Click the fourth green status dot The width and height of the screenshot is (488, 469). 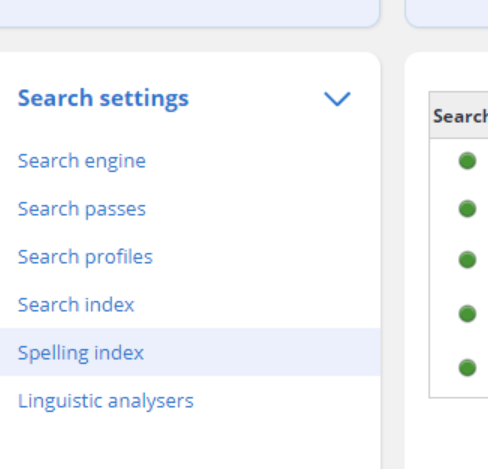click(467, 314)
